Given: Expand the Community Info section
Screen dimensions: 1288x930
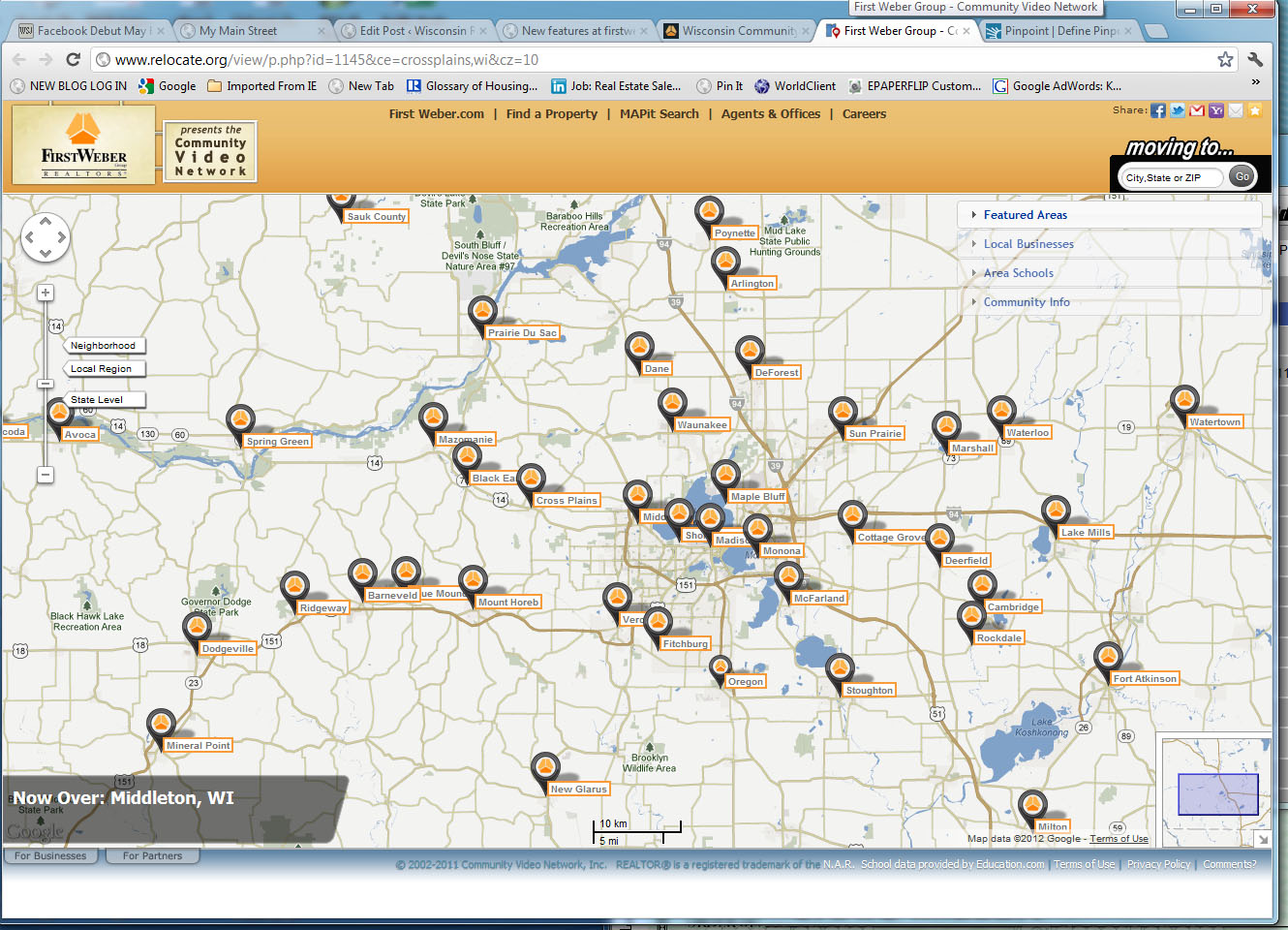Looking at the screenshot, I should tap(1110, 302).
